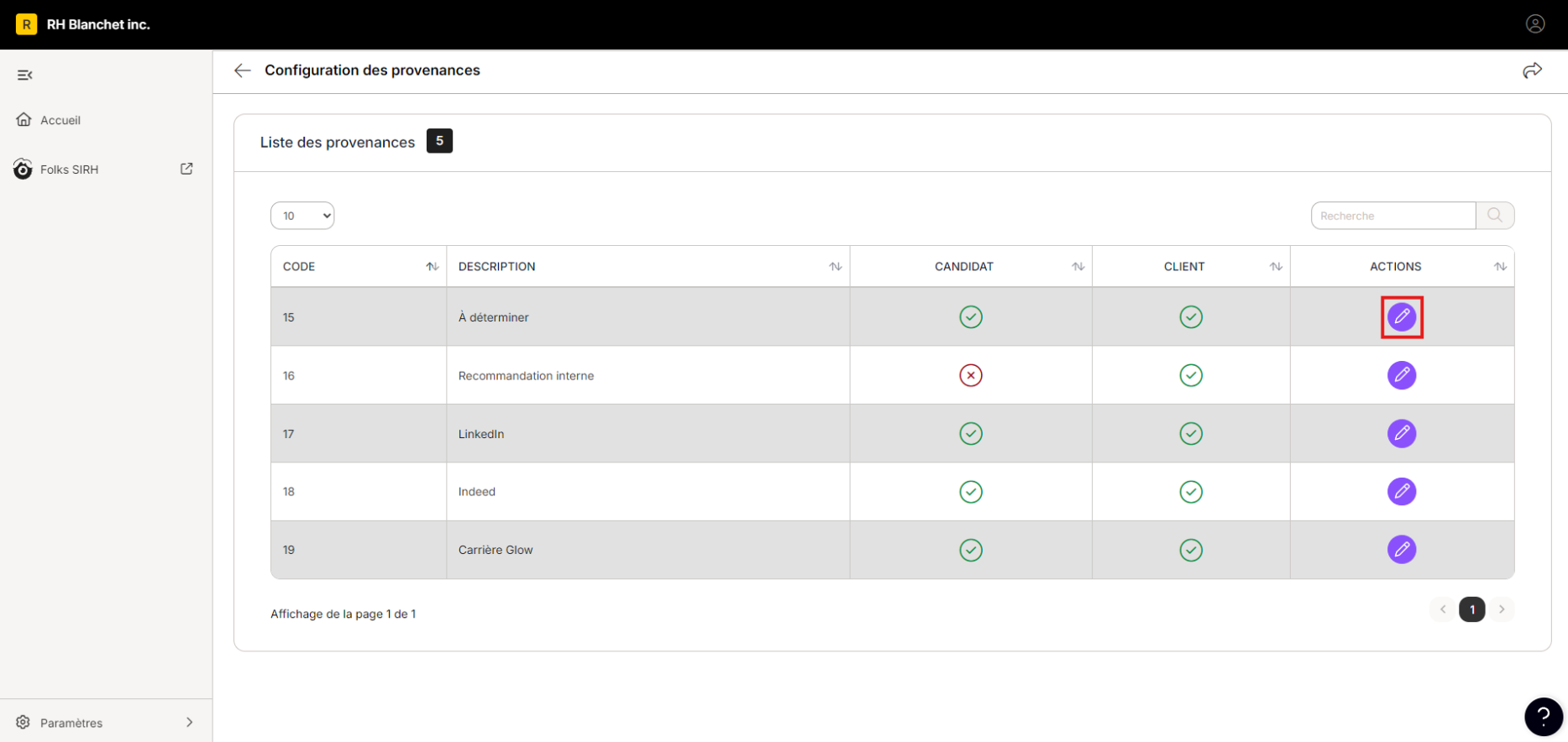Edit the Indeed provenance row
The height and width of the screenshot is (742, 1568).
coord(1402,491)
